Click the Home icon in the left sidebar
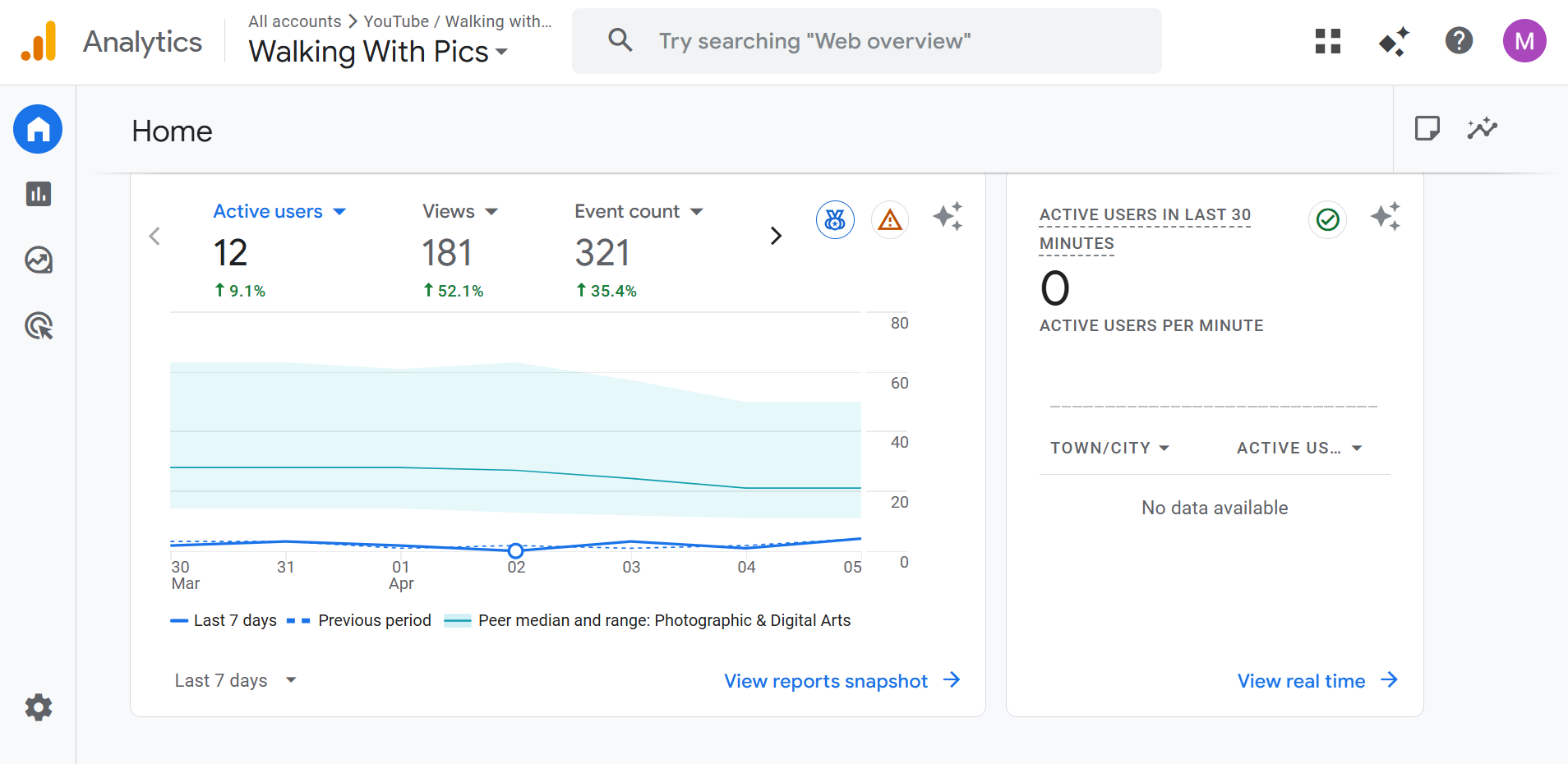Viewport: 1568px width, 764px height. 38,129
